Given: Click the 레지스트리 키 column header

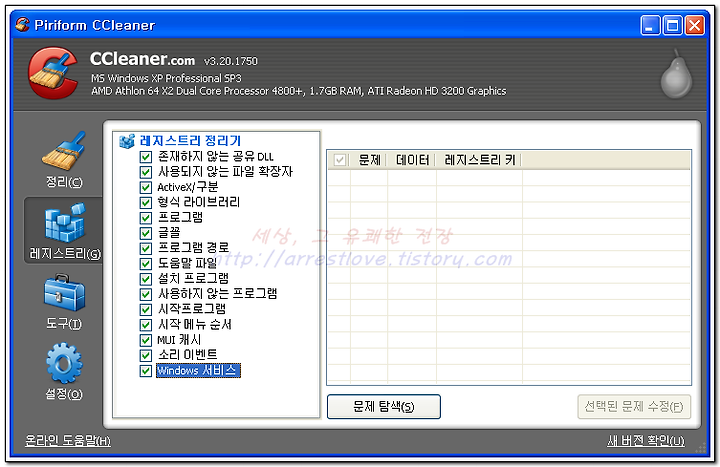Looking at the screenshot, I should click(x=479, y=160).
